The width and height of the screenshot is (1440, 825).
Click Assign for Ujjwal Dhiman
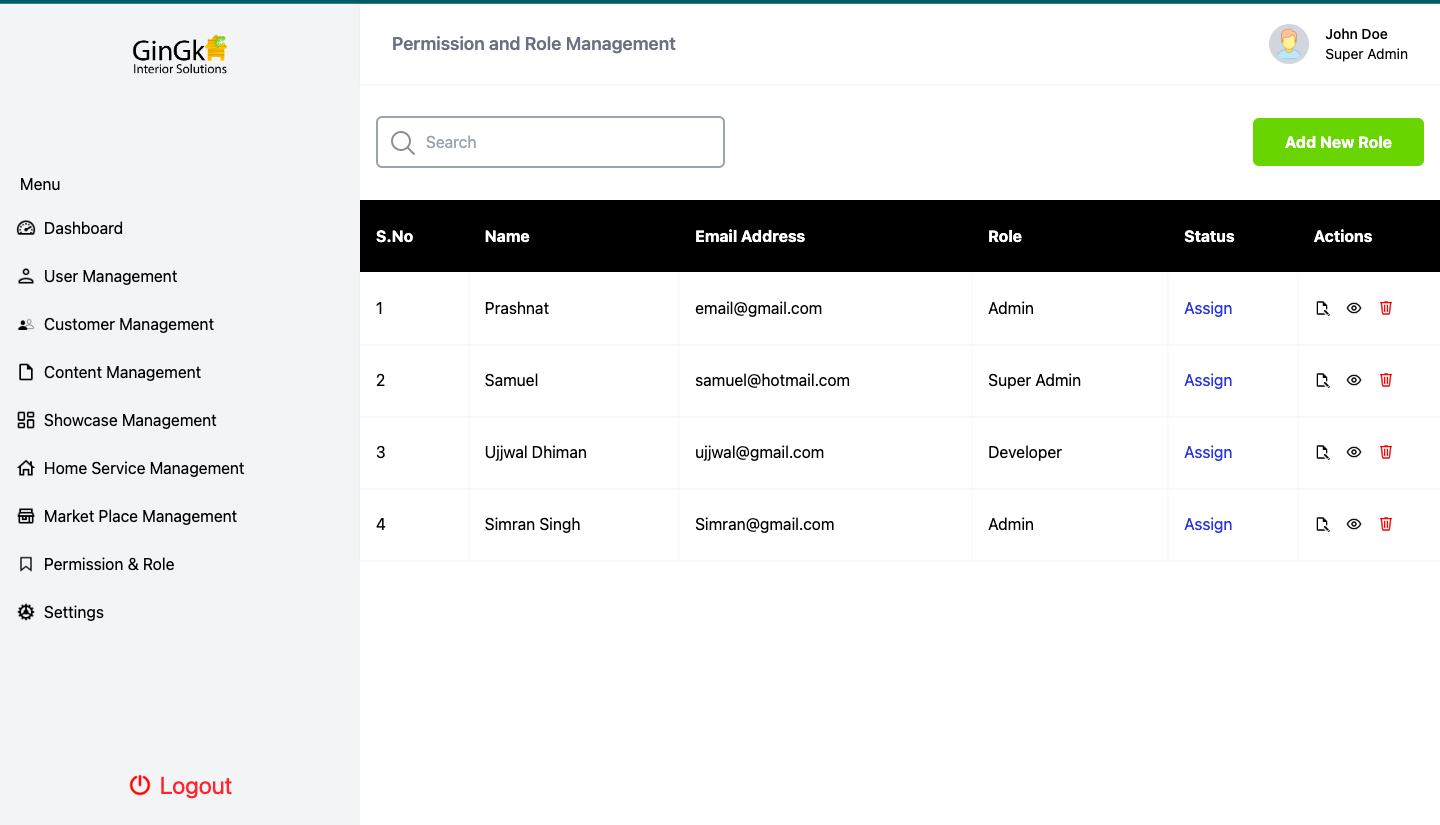tap(1208, 452)
